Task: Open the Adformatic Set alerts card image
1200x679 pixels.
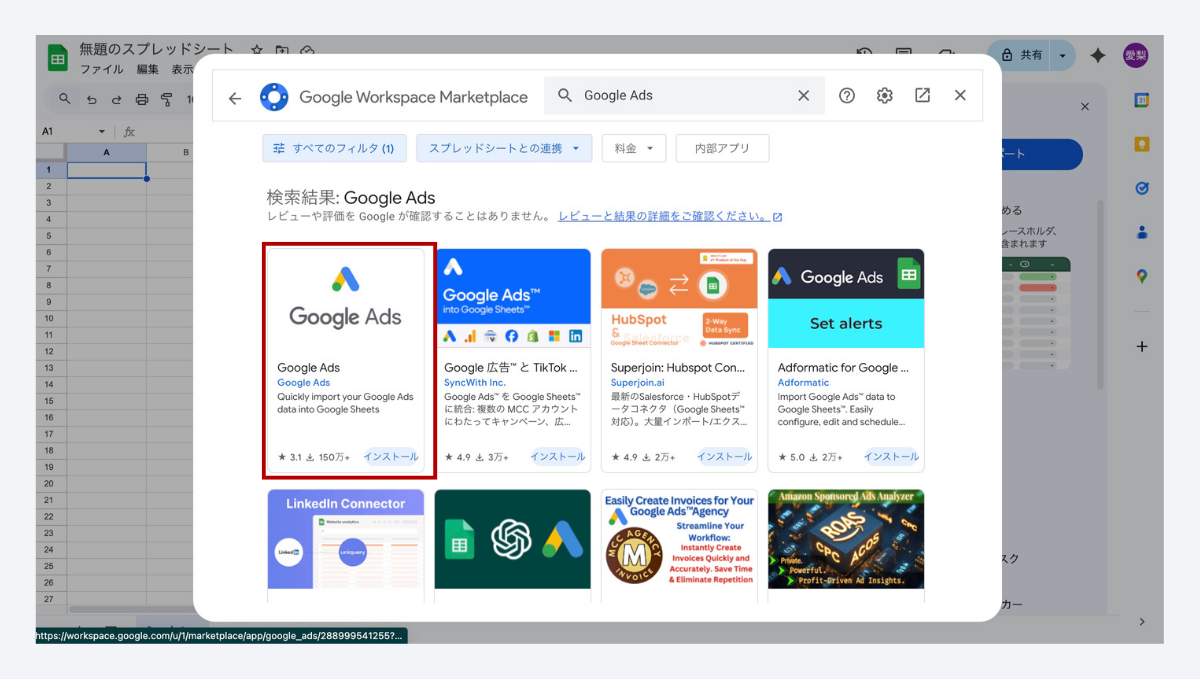Action: click(x=847, y=298)
